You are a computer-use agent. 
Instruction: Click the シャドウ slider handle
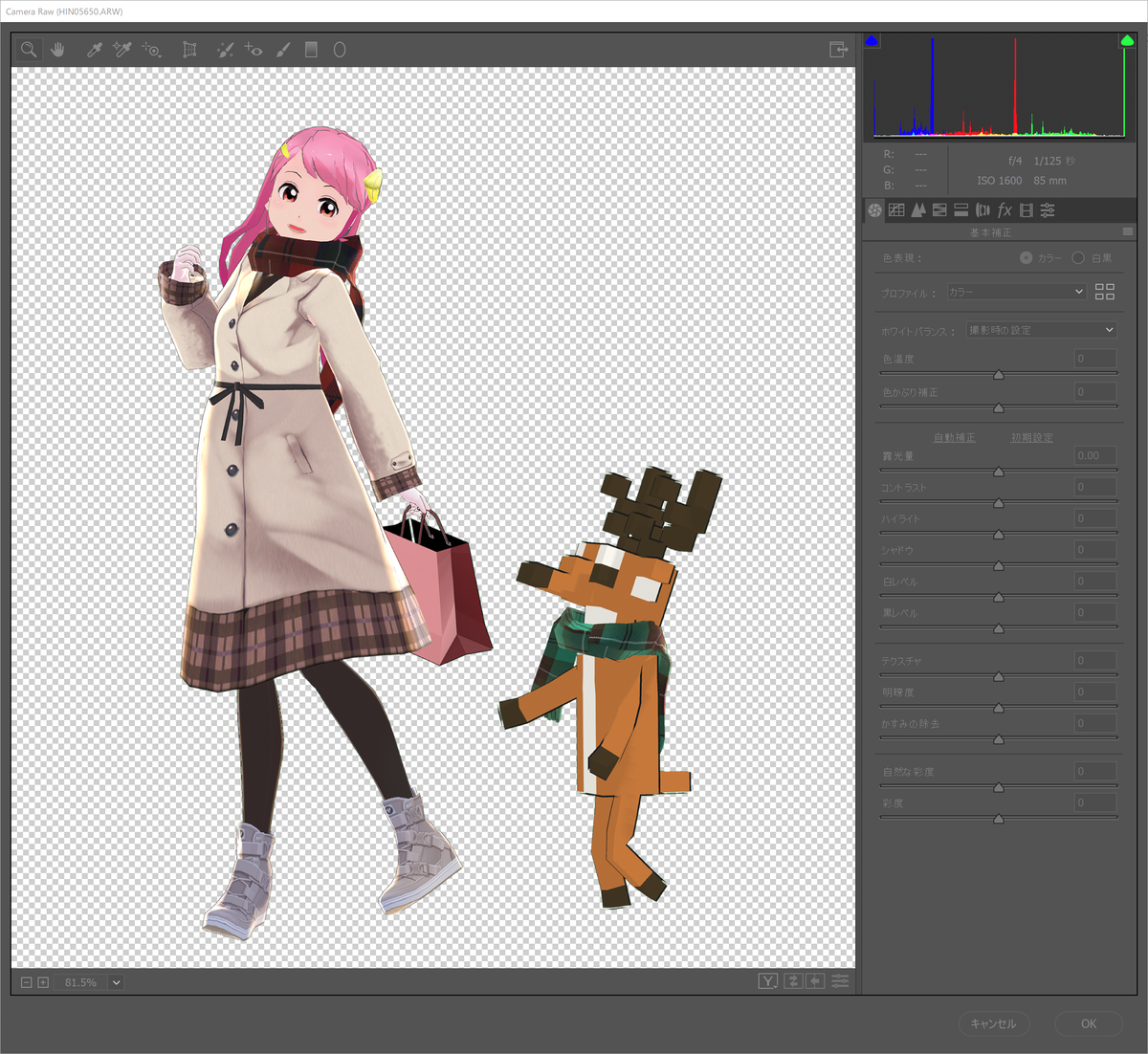pyautogui.click(x=998, y=566)
